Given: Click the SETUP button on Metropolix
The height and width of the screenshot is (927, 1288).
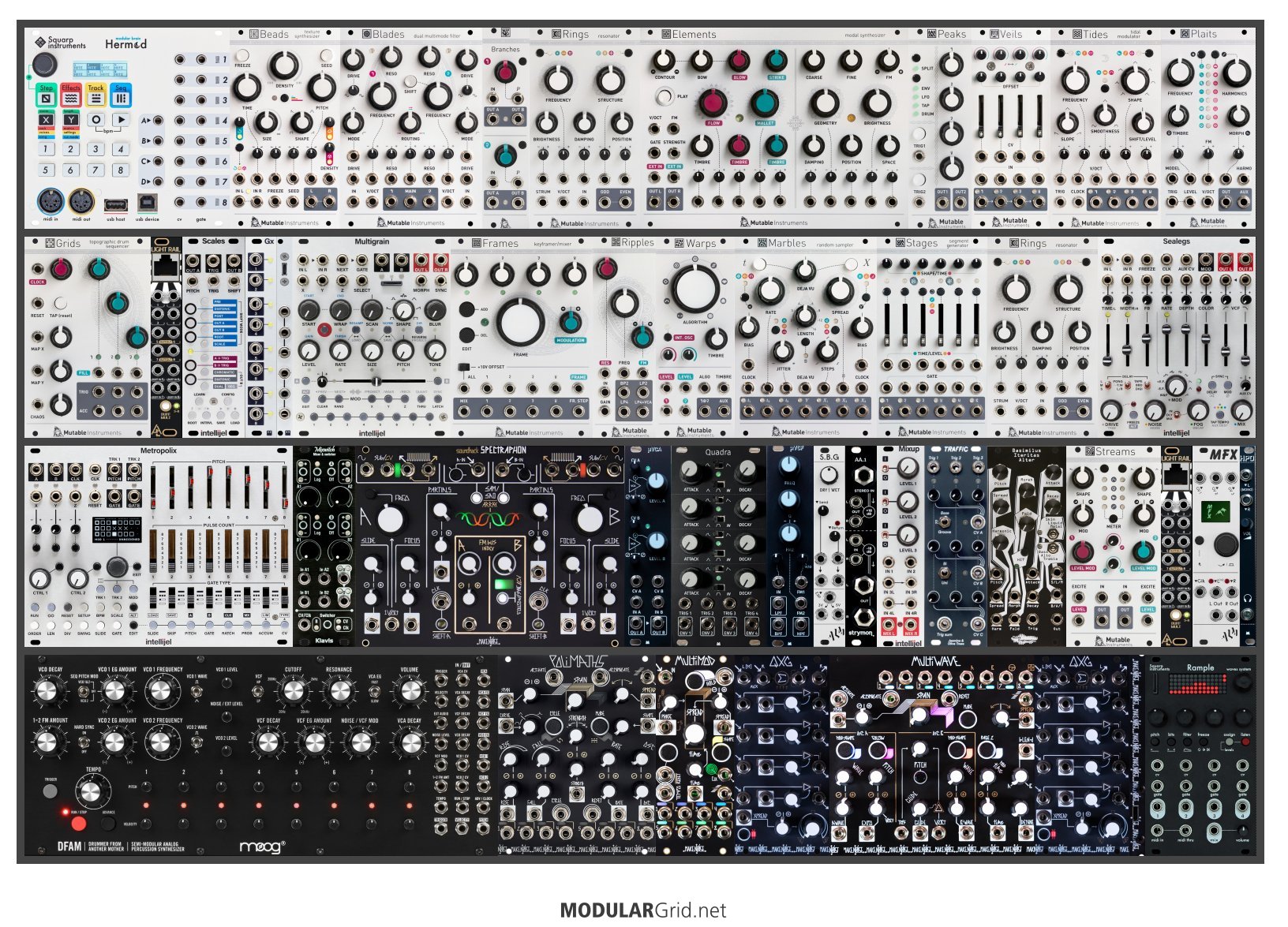Looking at the screenshot, I should point(84,606).
